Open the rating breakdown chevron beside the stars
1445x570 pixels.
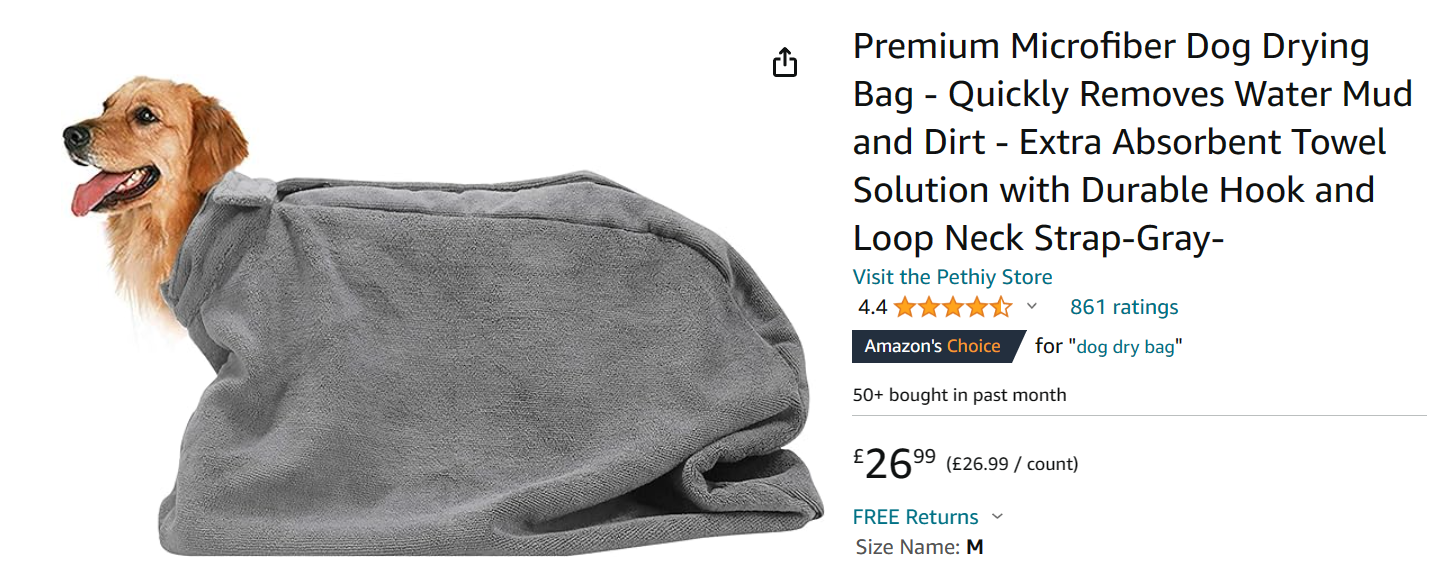[1032, 306]
